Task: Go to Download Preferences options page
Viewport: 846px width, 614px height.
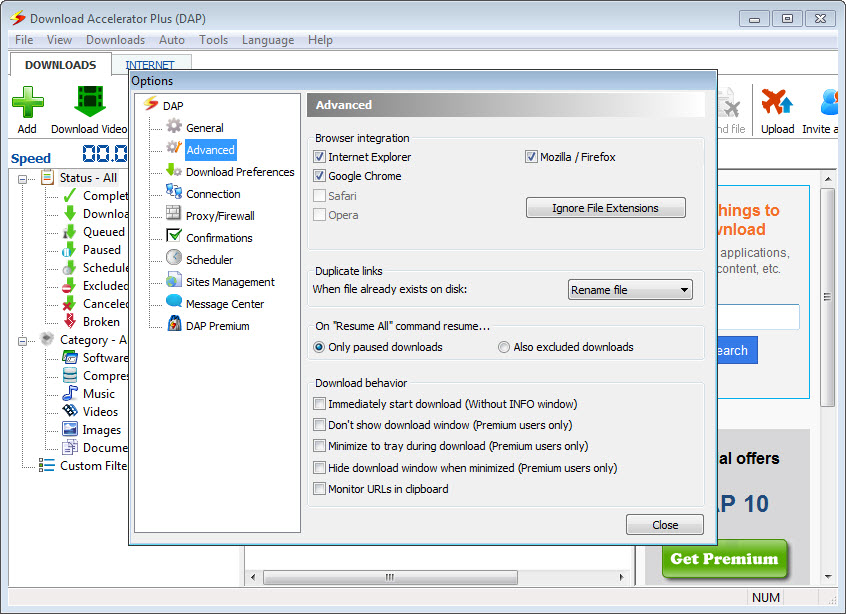Action: tap(240, 172)
